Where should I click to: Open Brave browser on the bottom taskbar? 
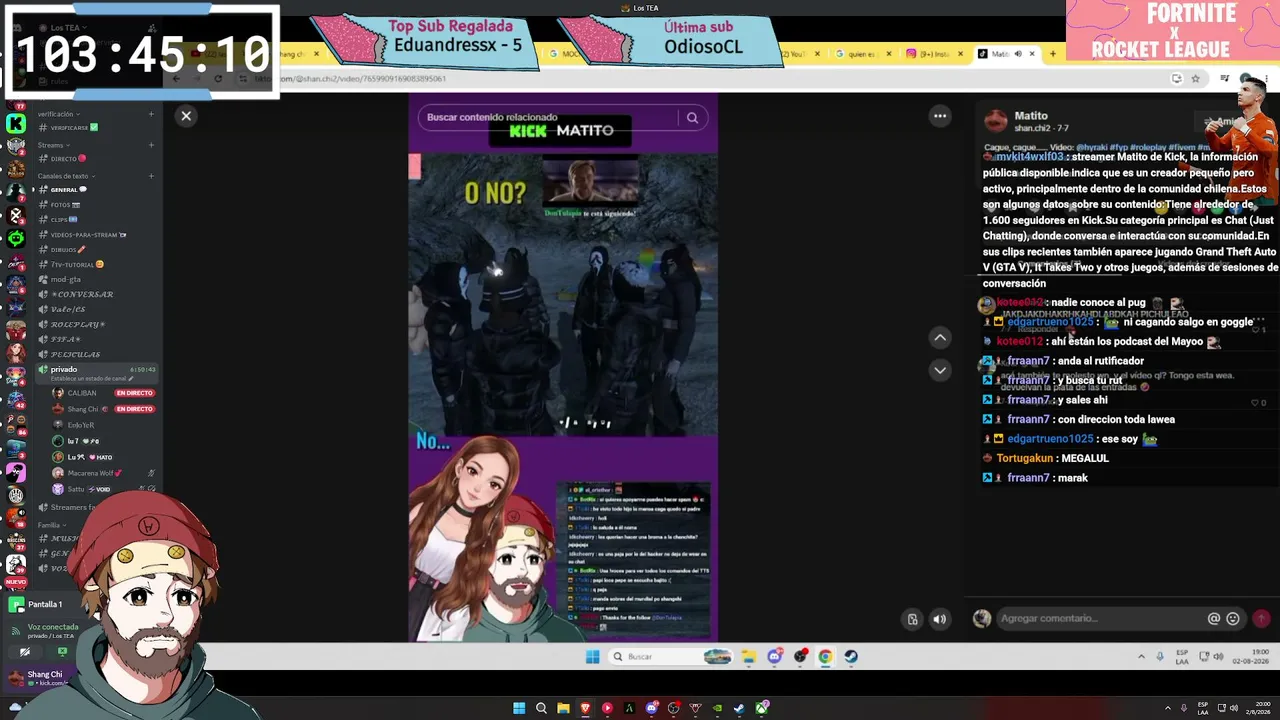[x=585, y=709]
